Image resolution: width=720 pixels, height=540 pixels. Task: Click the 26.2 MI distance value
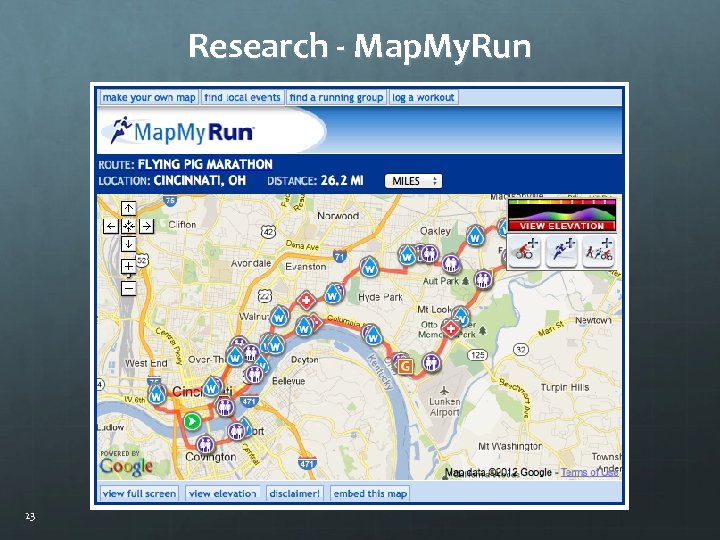[x=342, y=180]
